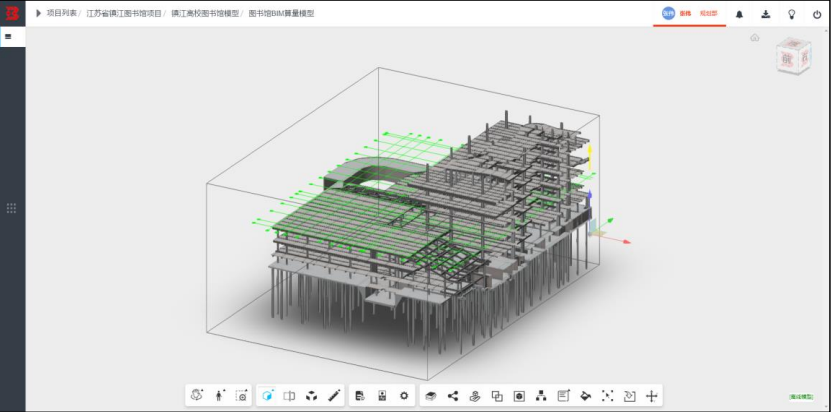This screenshot has width=831, height=412.
Task: Click the red user name text
Action: [685, 13]
